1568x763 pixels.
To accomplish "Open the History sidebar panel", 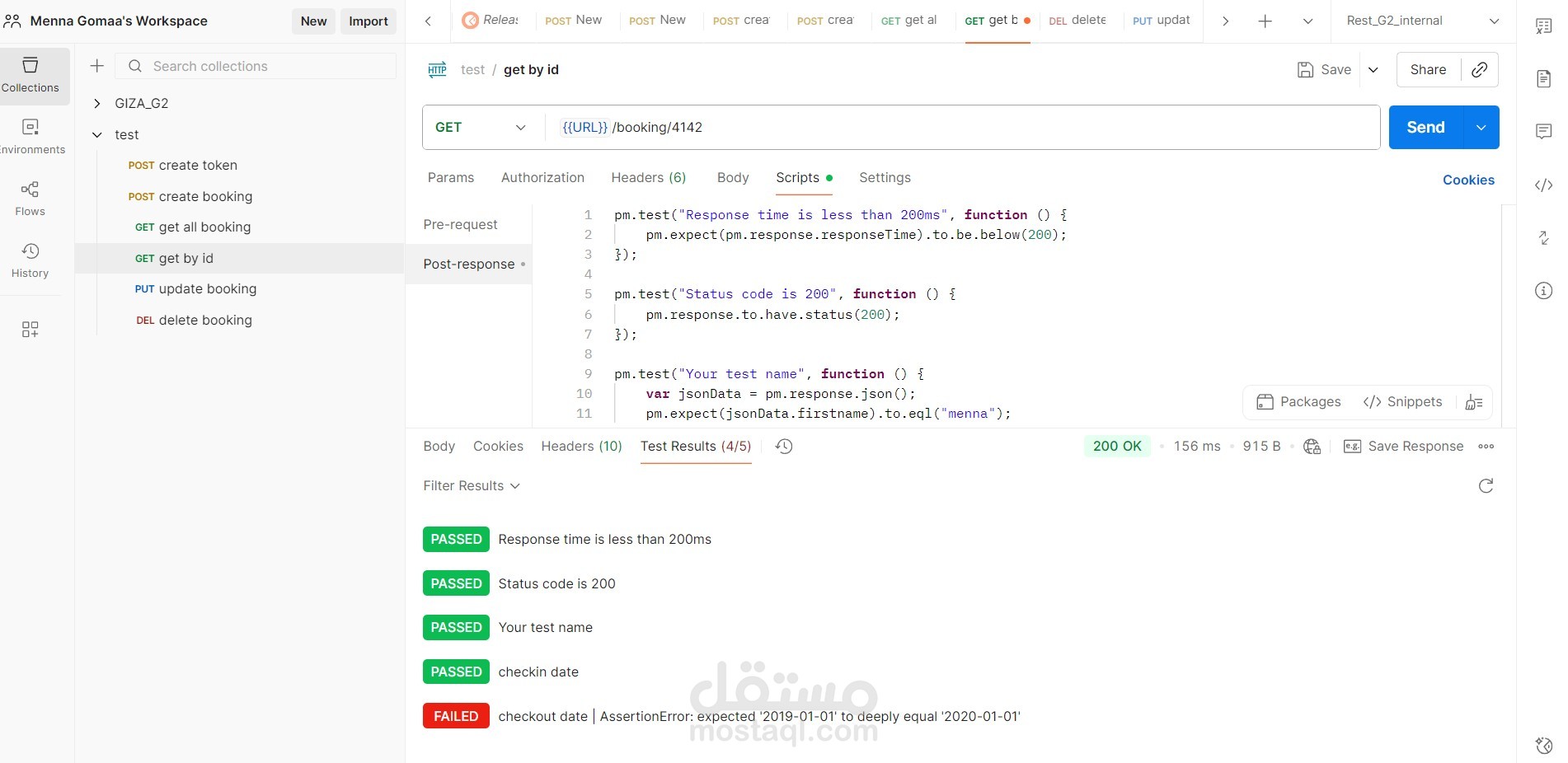I will click(31, 260).
